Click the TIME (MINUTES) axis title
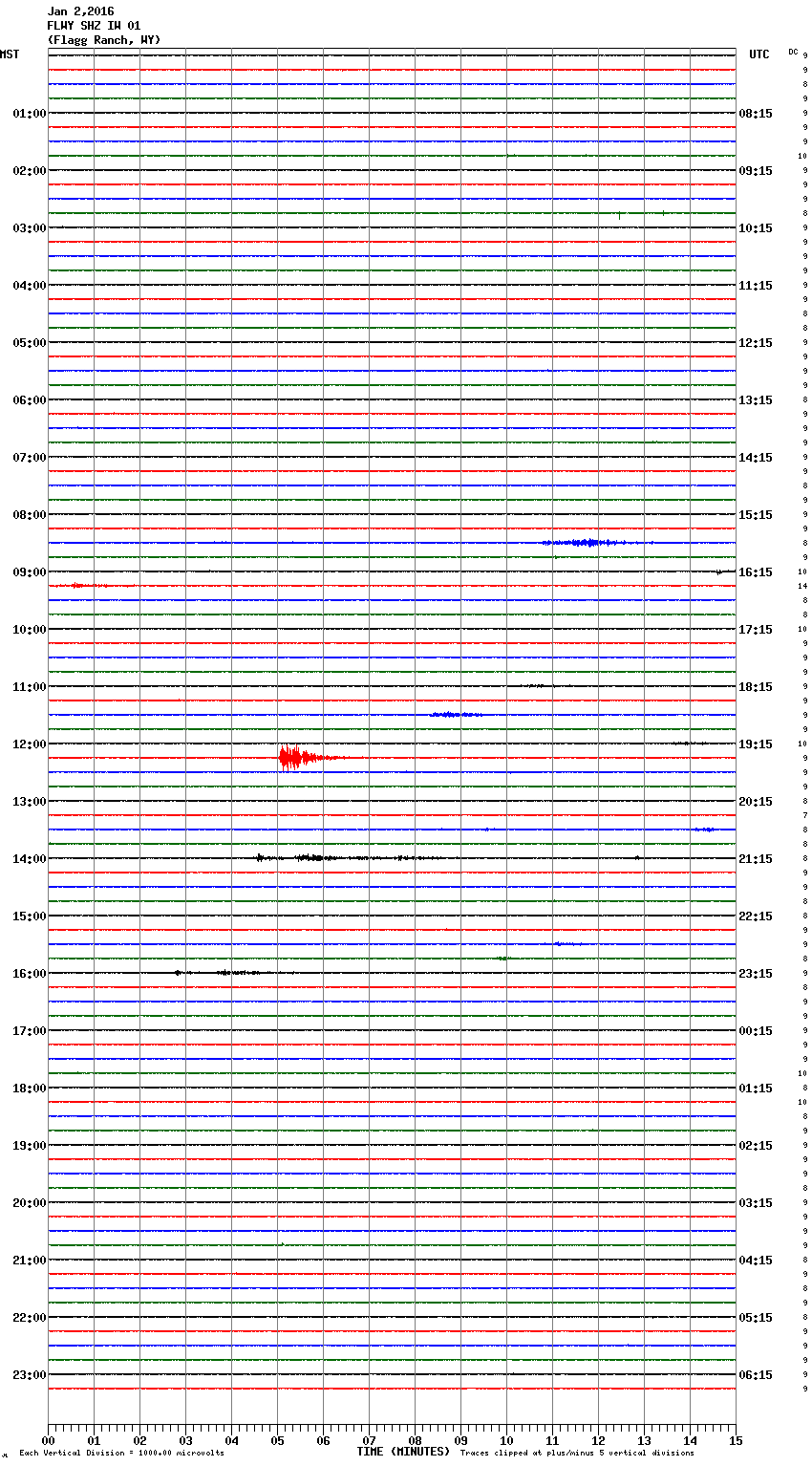 click(x=403, y=1452)
